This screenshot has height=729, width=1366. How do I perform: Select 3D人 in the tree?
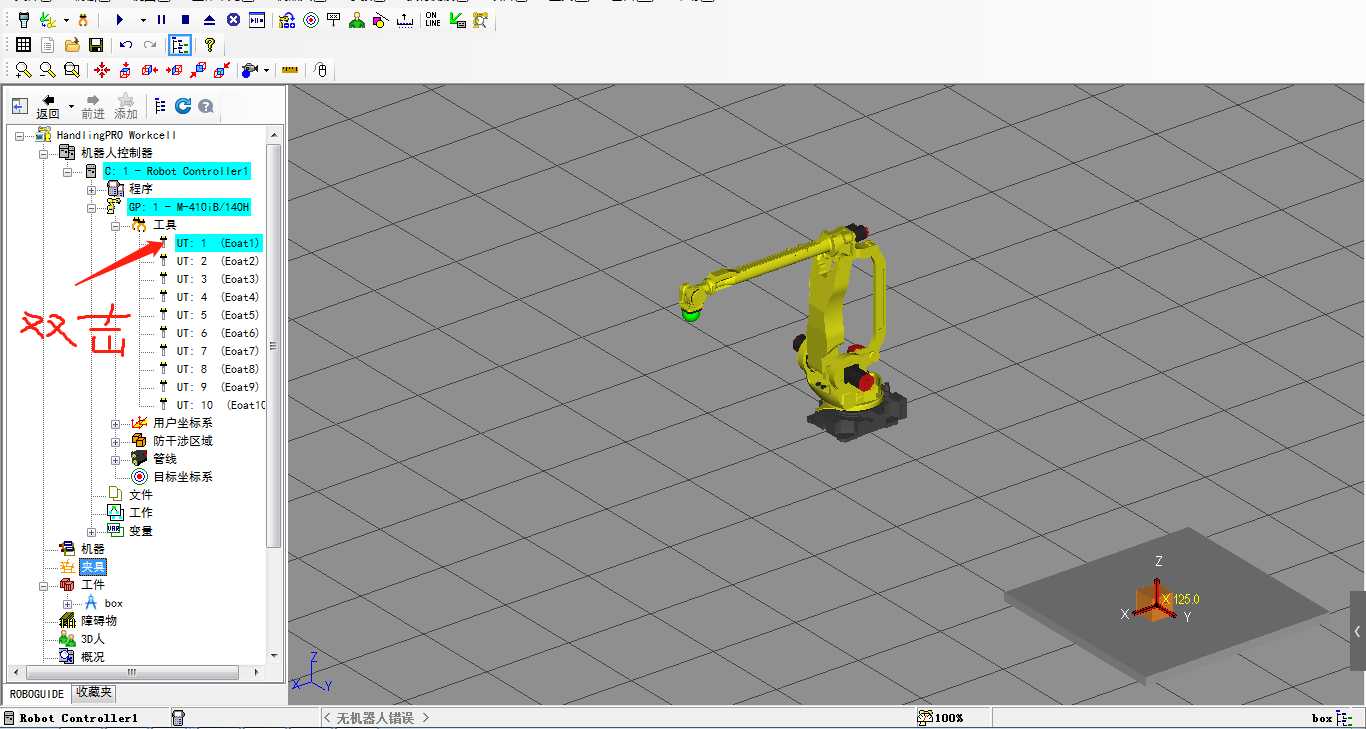92,639
